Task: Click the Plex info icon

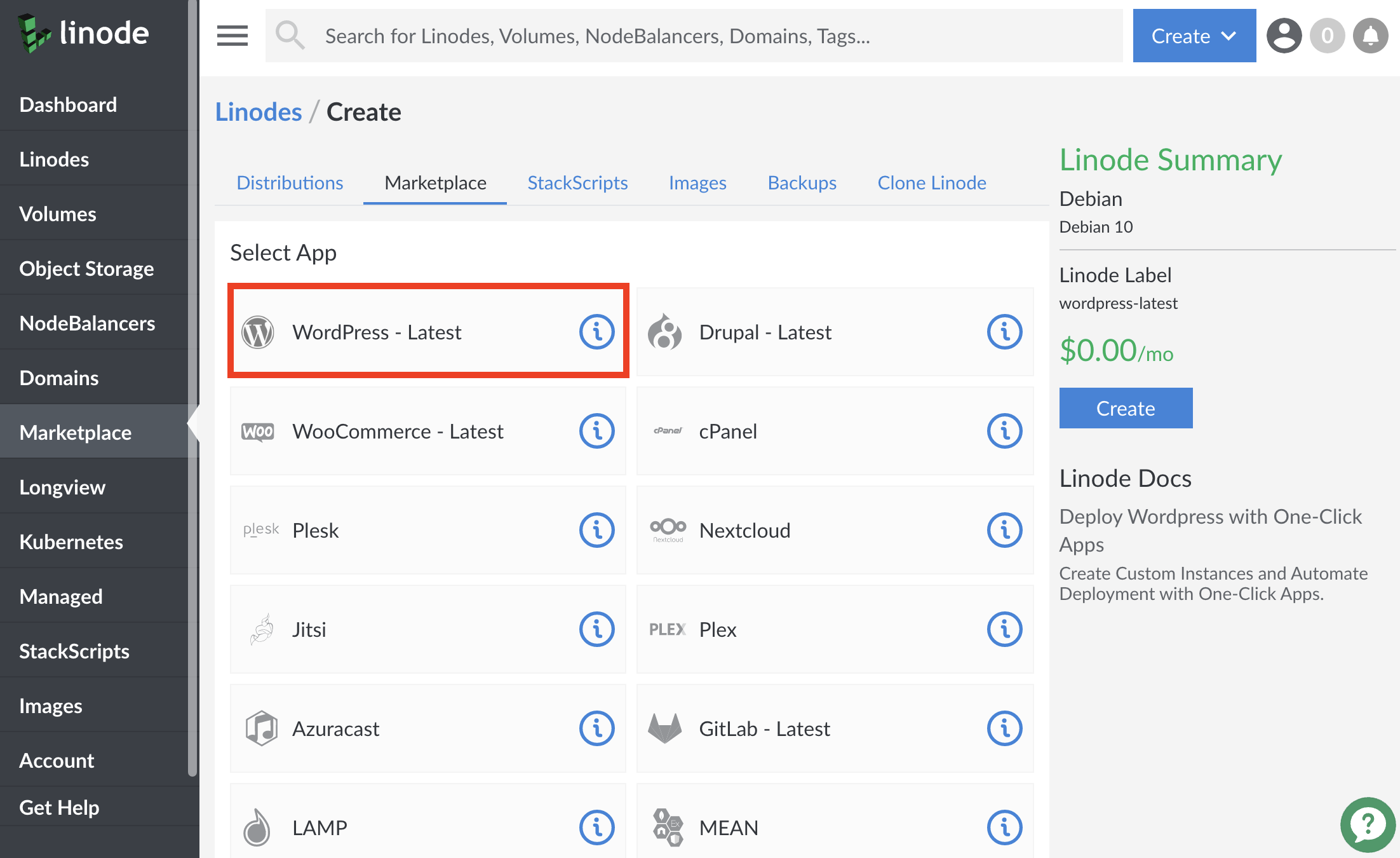Action: (1003, 629)
